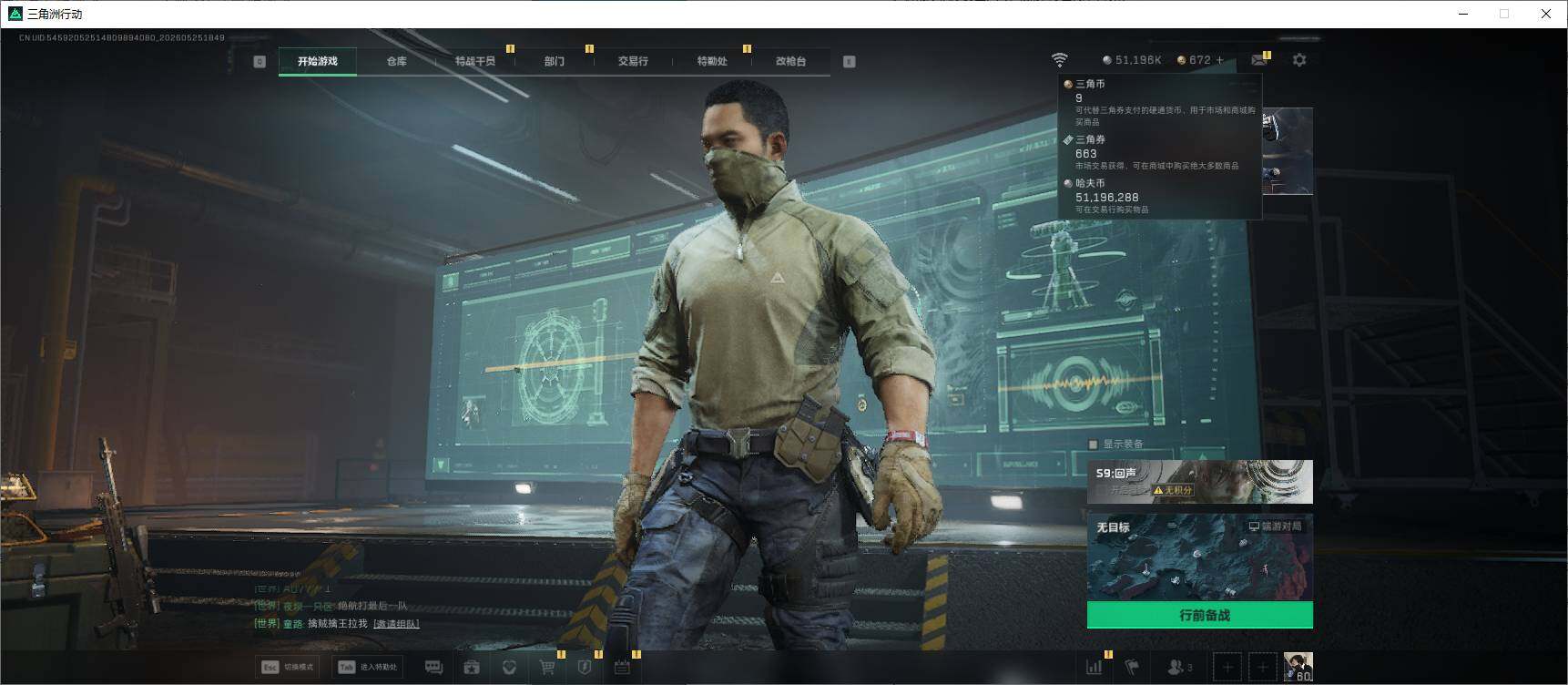Click the chat message from 童路

tap(336, 624)
